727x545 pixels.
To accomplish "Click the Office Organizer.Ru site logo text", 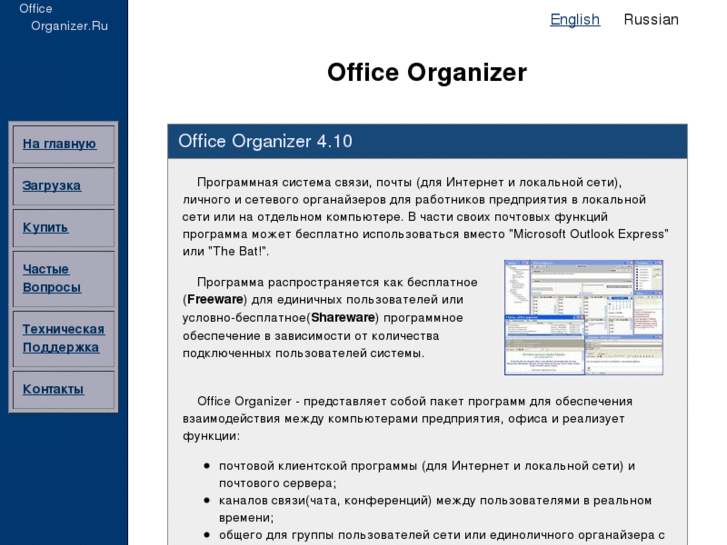I will 63,17.
